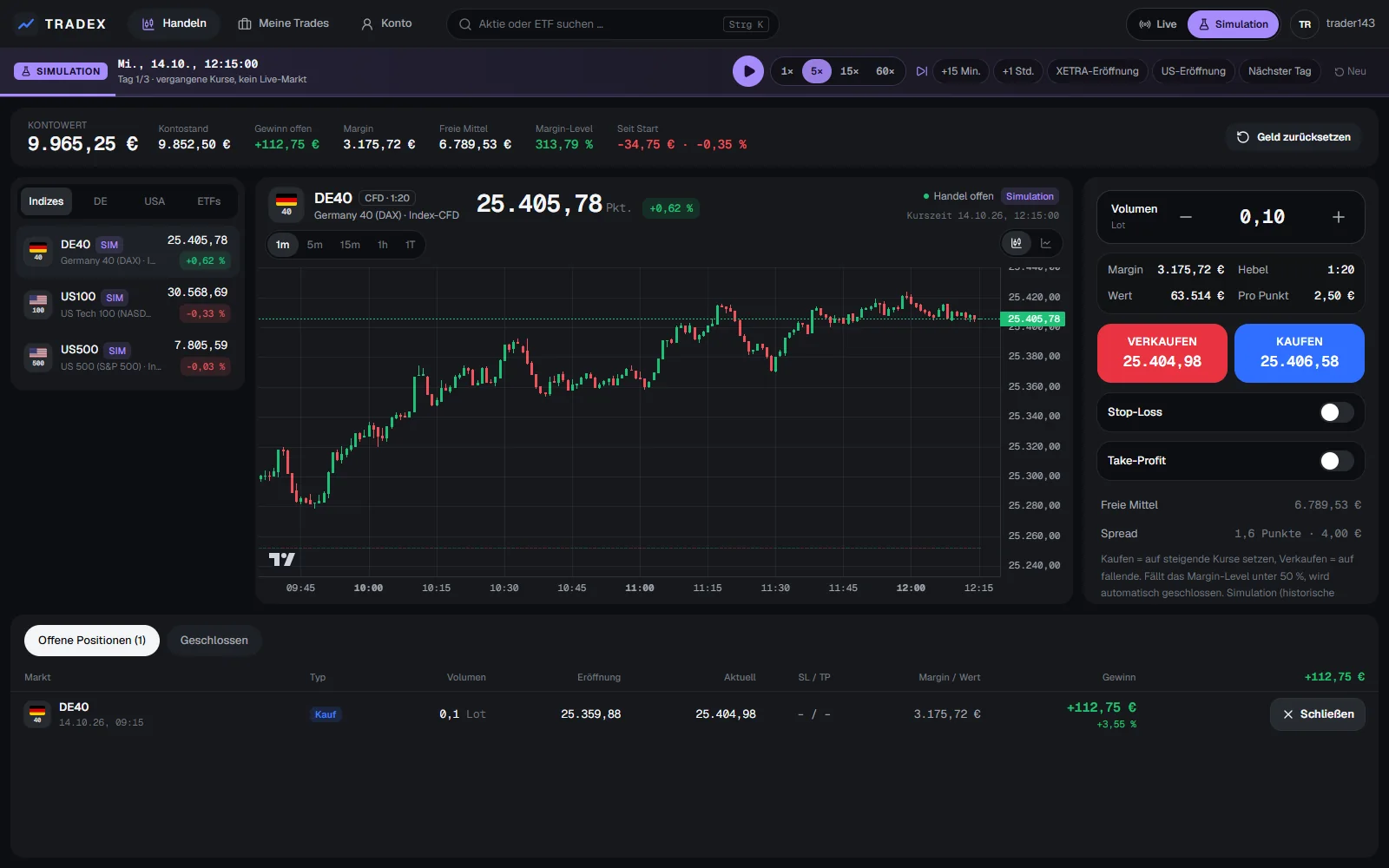
Task: Switch to Simulation mode button
Action: pyautogui.click(x=1233, y=24)
